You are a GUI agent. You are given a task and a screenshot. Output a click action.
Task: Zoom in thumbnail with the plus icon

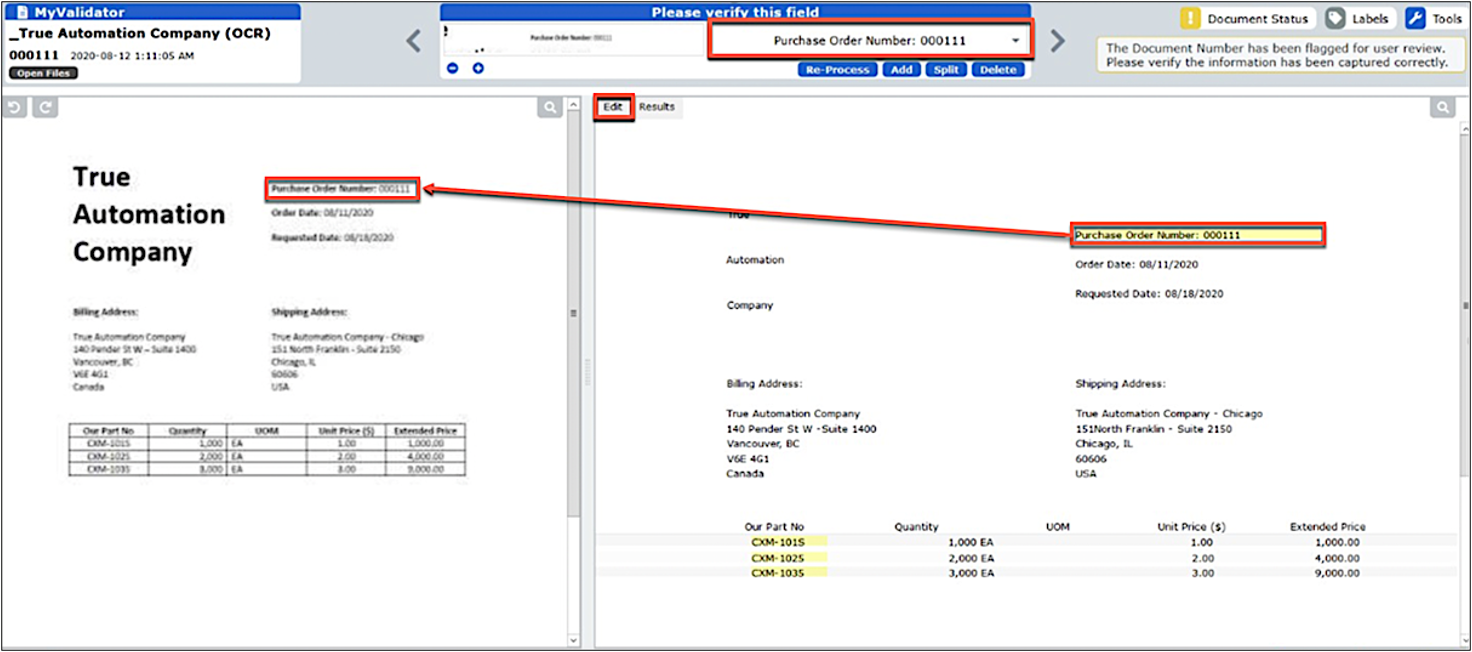(478, 68)
